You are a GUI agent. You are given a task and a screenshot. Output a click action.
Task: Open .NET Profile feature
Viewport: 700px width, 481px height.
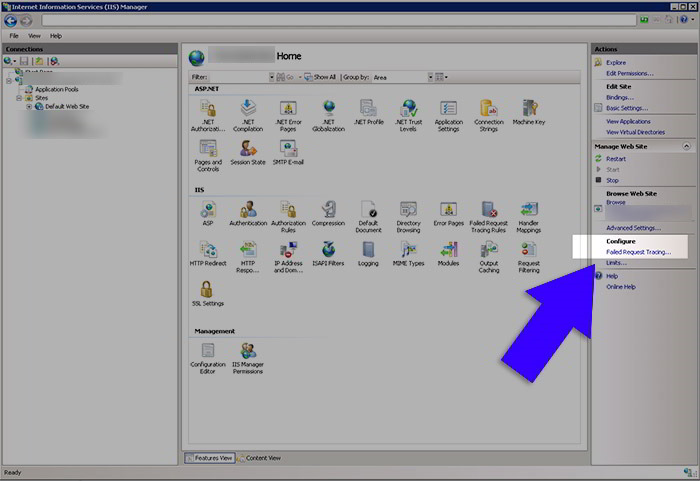point(368,112)
